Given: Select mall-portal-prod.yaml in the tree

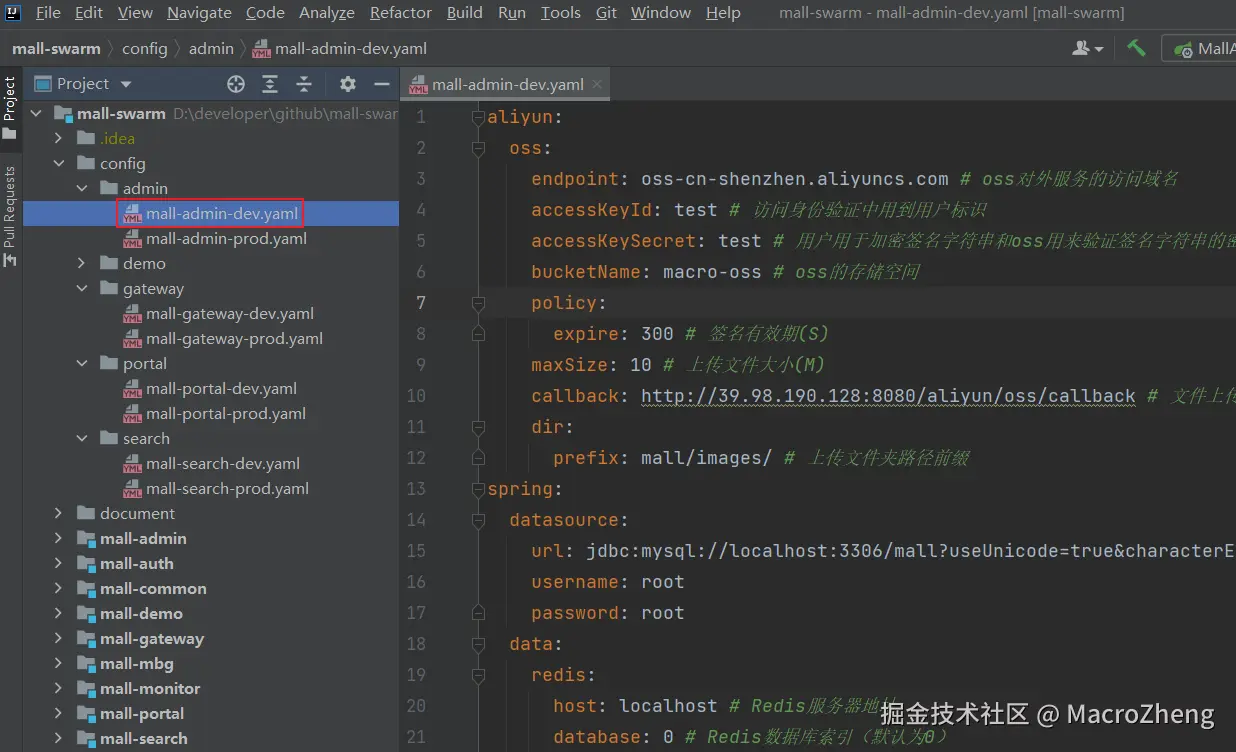Looking at the screenshot, I should 226,414.
